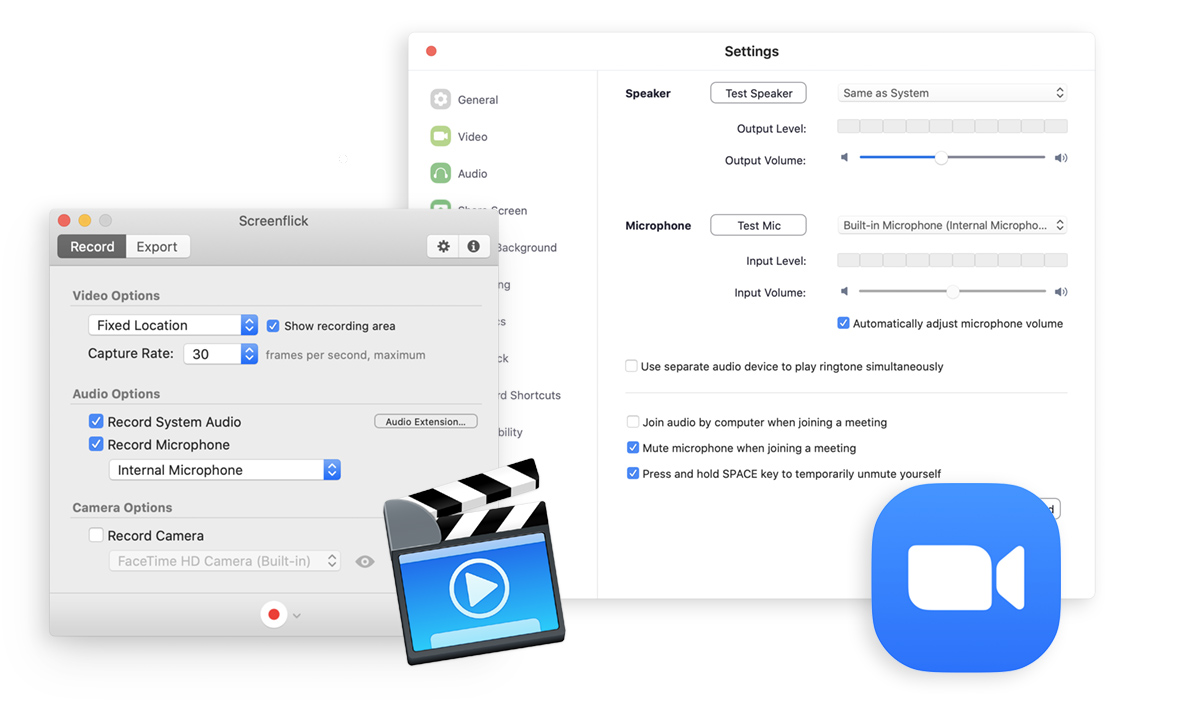Click the Test Speaker button
This screenshot has width=1200, height=707.
(759, 93)
